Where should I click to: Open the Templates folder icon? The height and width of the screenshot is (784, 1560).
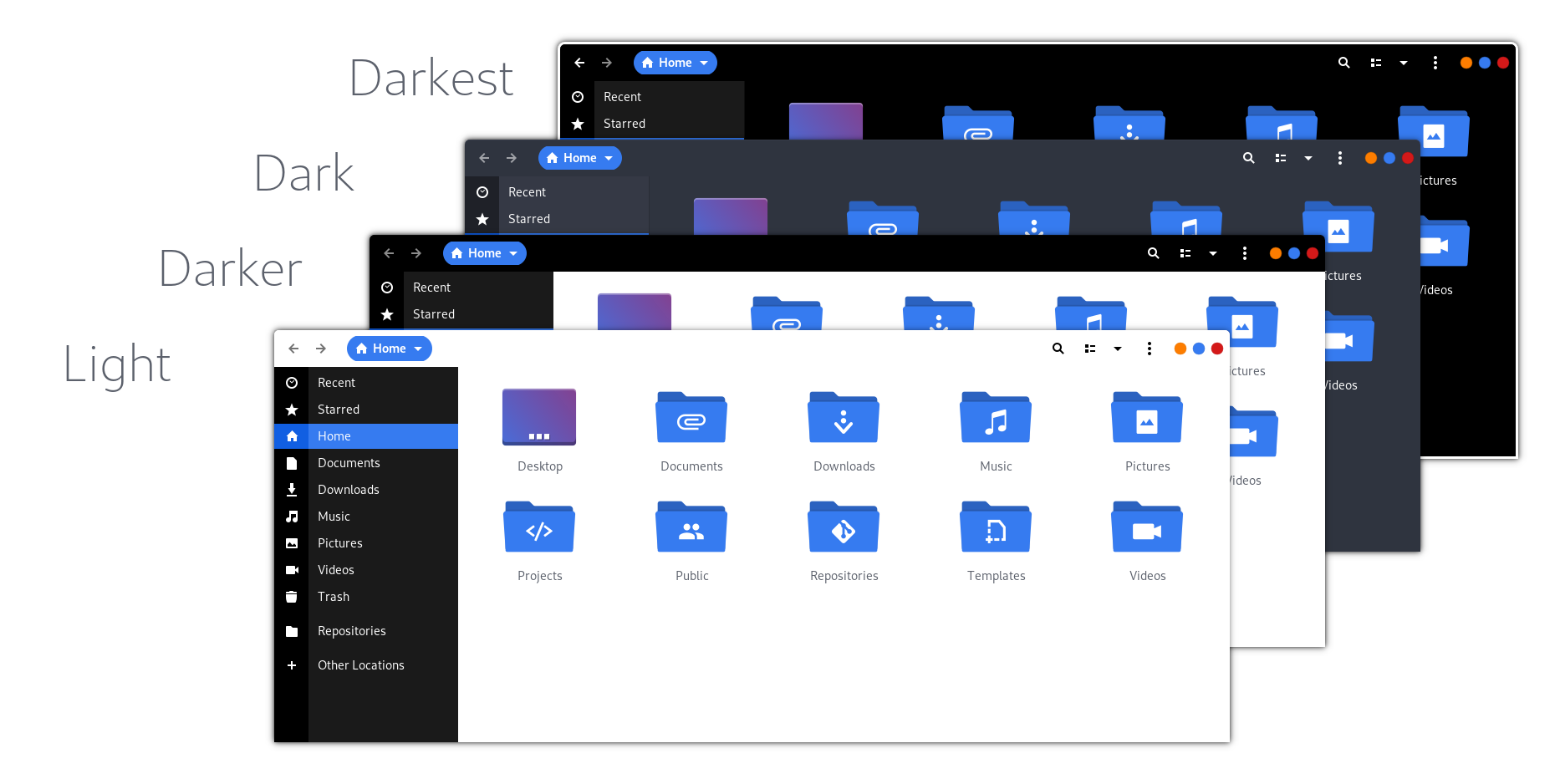(x=996, y=527)
